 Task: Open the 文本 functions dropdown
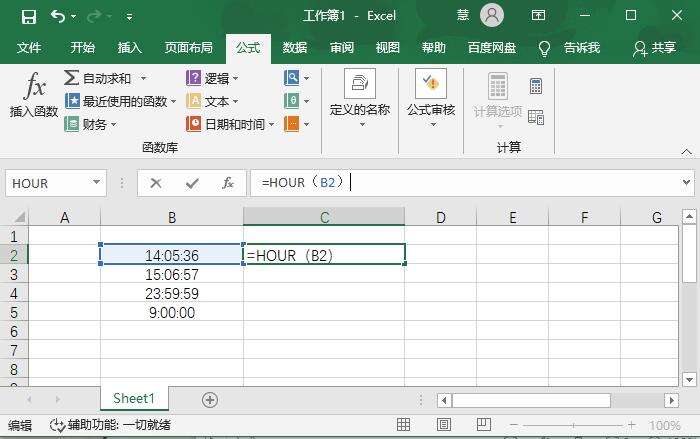212,101
